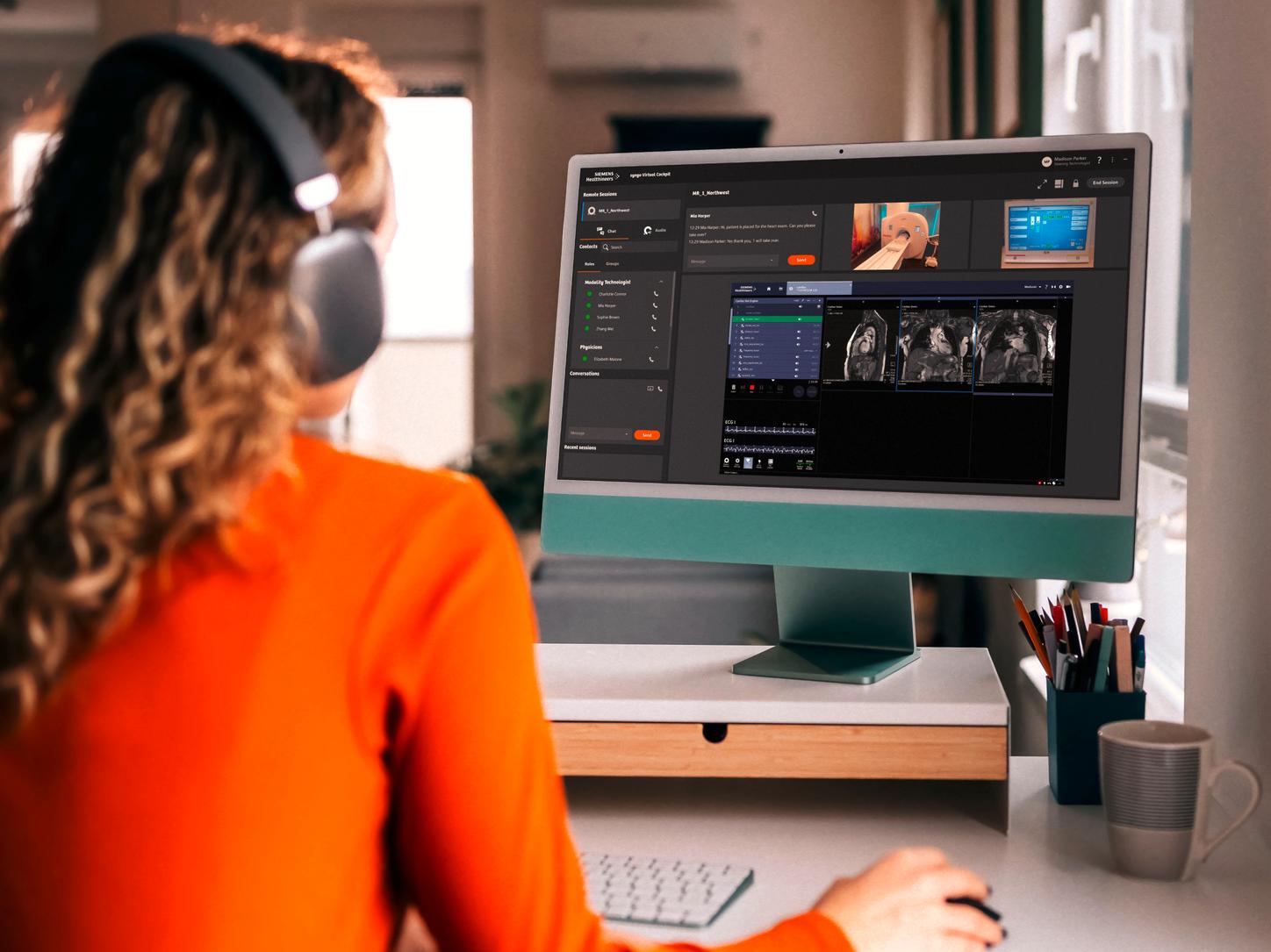Image resolution: width=1271 pixels, height=952 pixels.
Task: Call physician Elizabeth Malone
Action: click(651, 360)
